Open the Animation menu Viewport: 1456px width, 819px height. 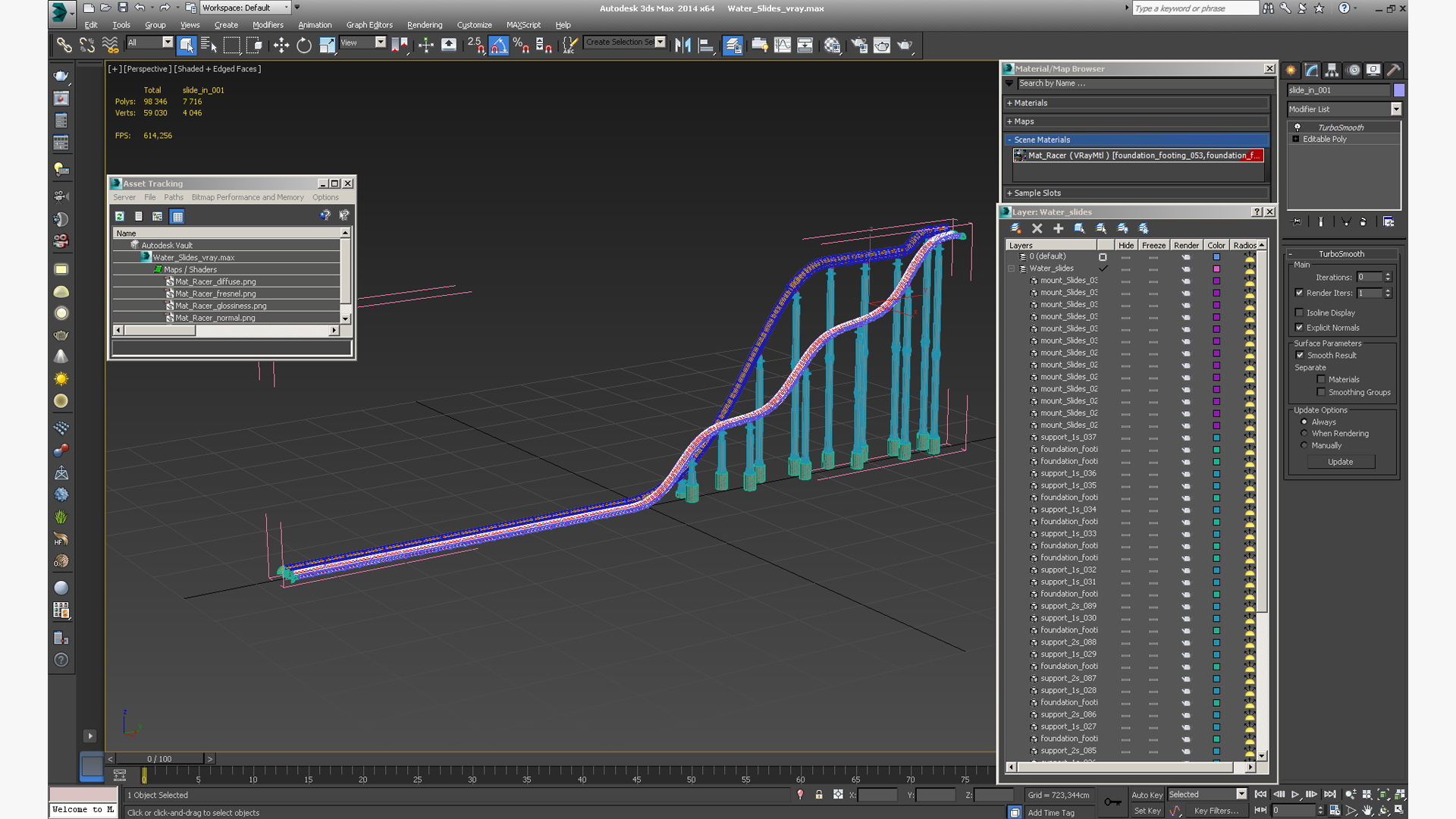(x=315, y=25)
